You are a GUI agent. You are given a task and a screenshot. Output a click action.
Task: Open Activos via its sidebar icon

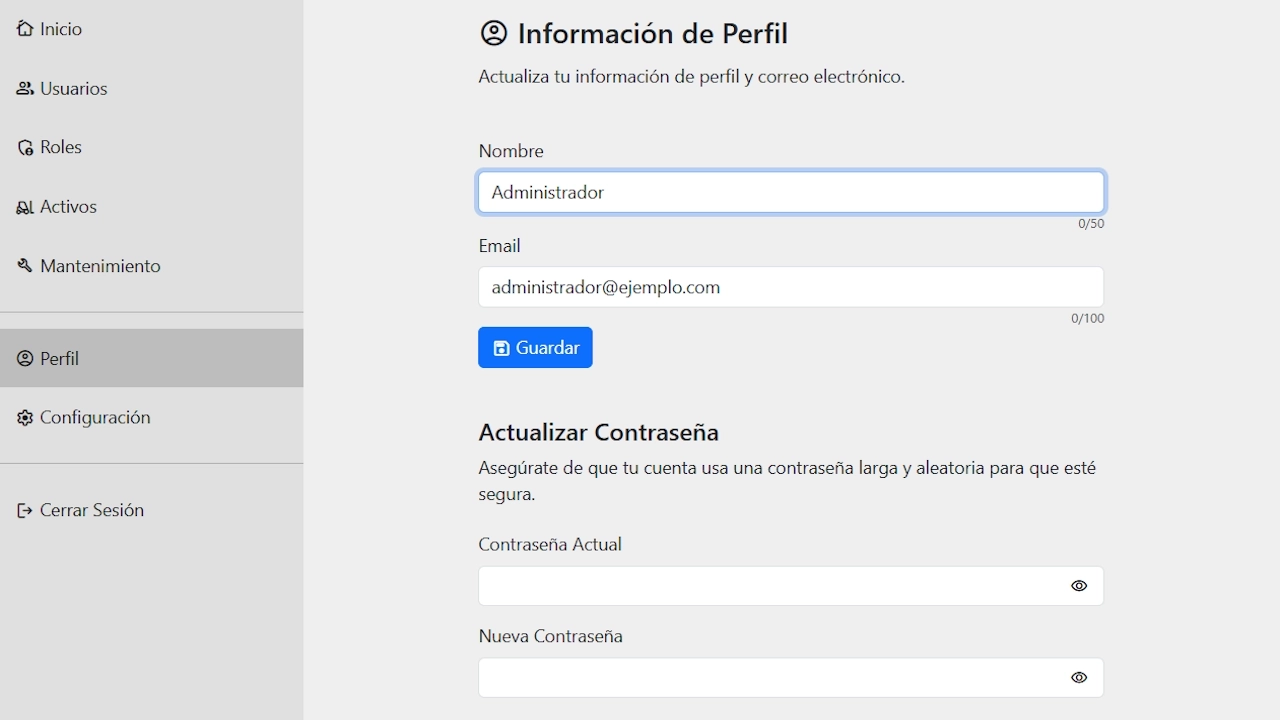click(x=24, y=207)
